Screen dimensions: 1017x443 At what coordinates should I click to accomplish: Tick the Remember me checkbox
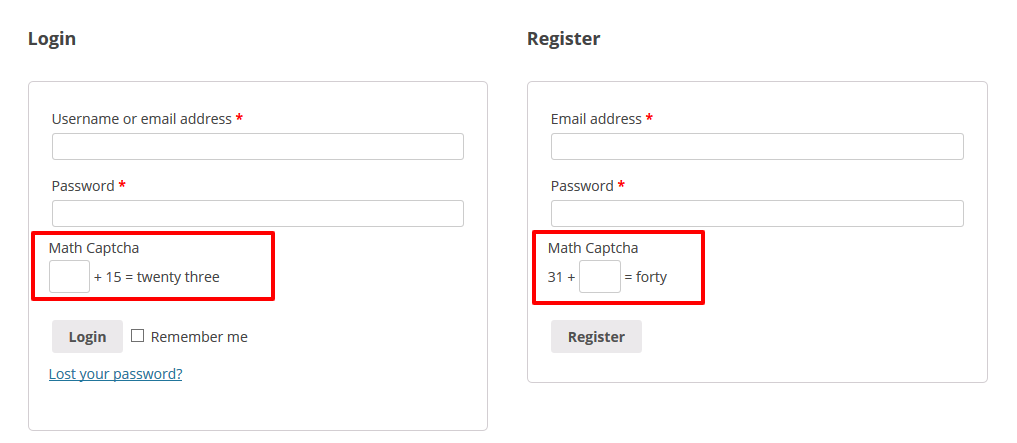click(138, 336)
